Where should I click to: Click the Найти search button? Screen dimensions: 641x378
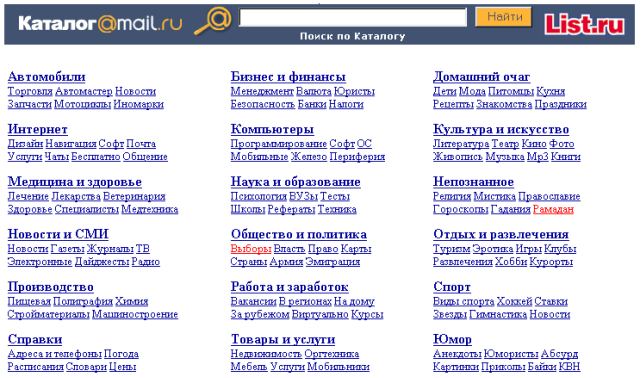(x=504, y=17)
